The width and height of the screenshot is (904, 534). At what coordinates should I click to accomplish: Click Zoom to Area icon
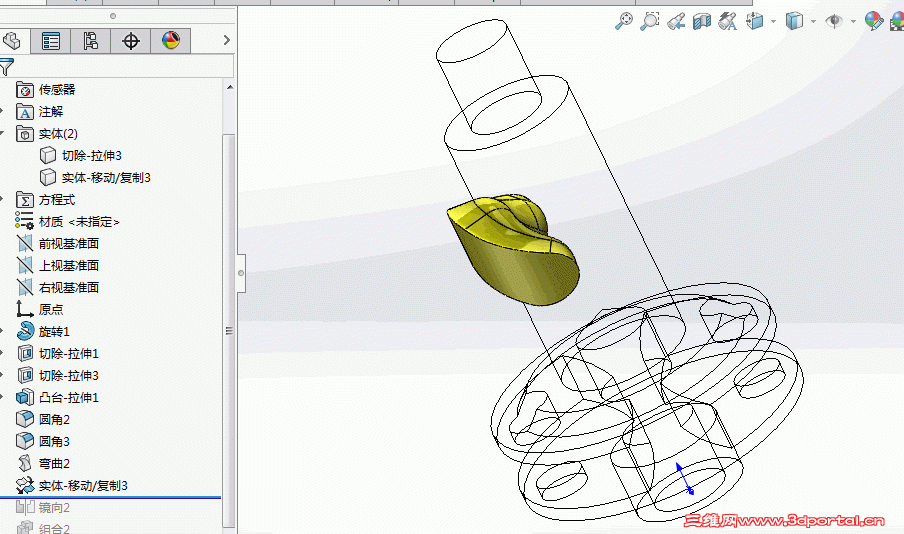(650, 21)
